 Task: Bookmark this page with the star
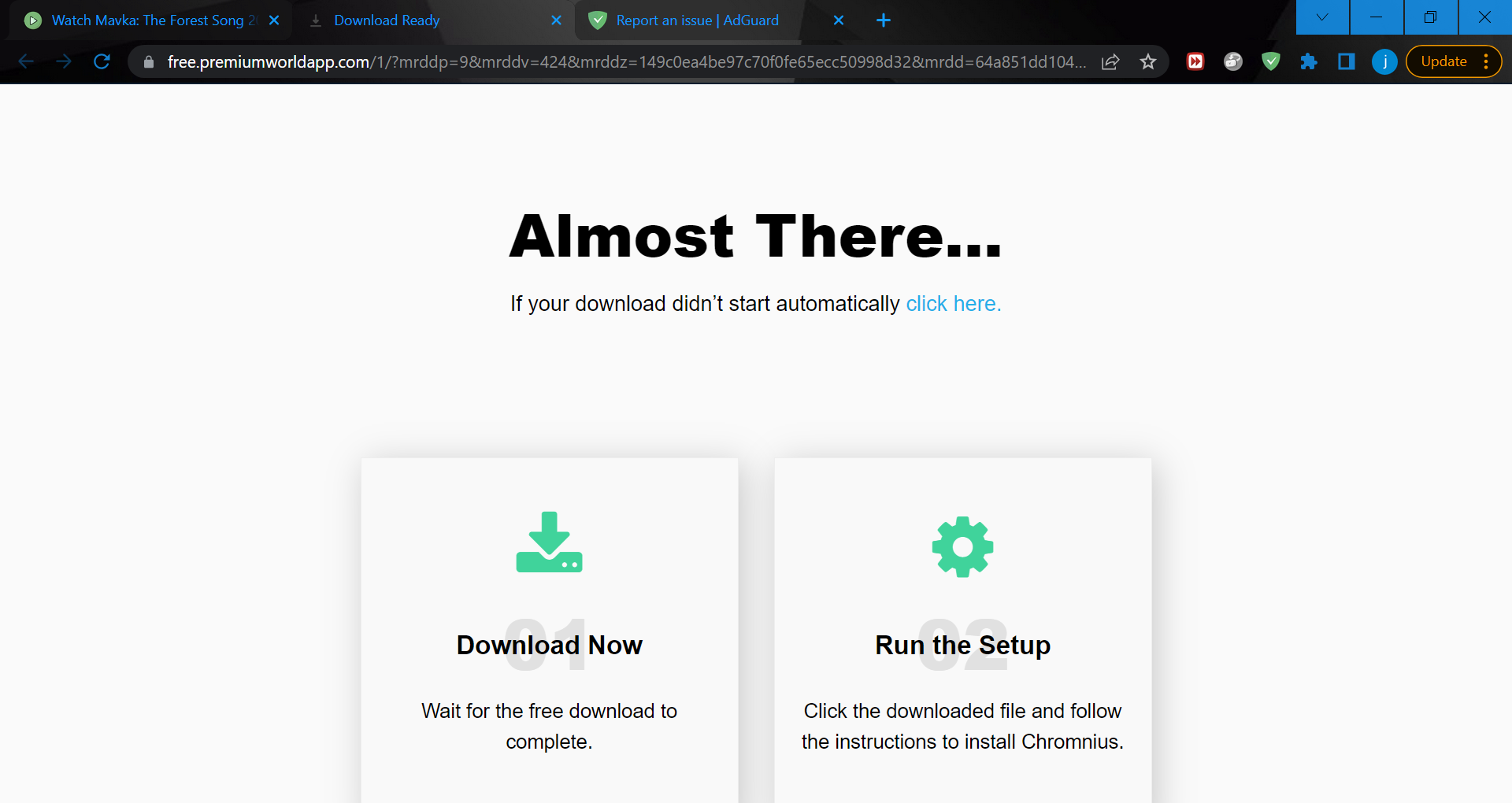(x=1148, y=61)
